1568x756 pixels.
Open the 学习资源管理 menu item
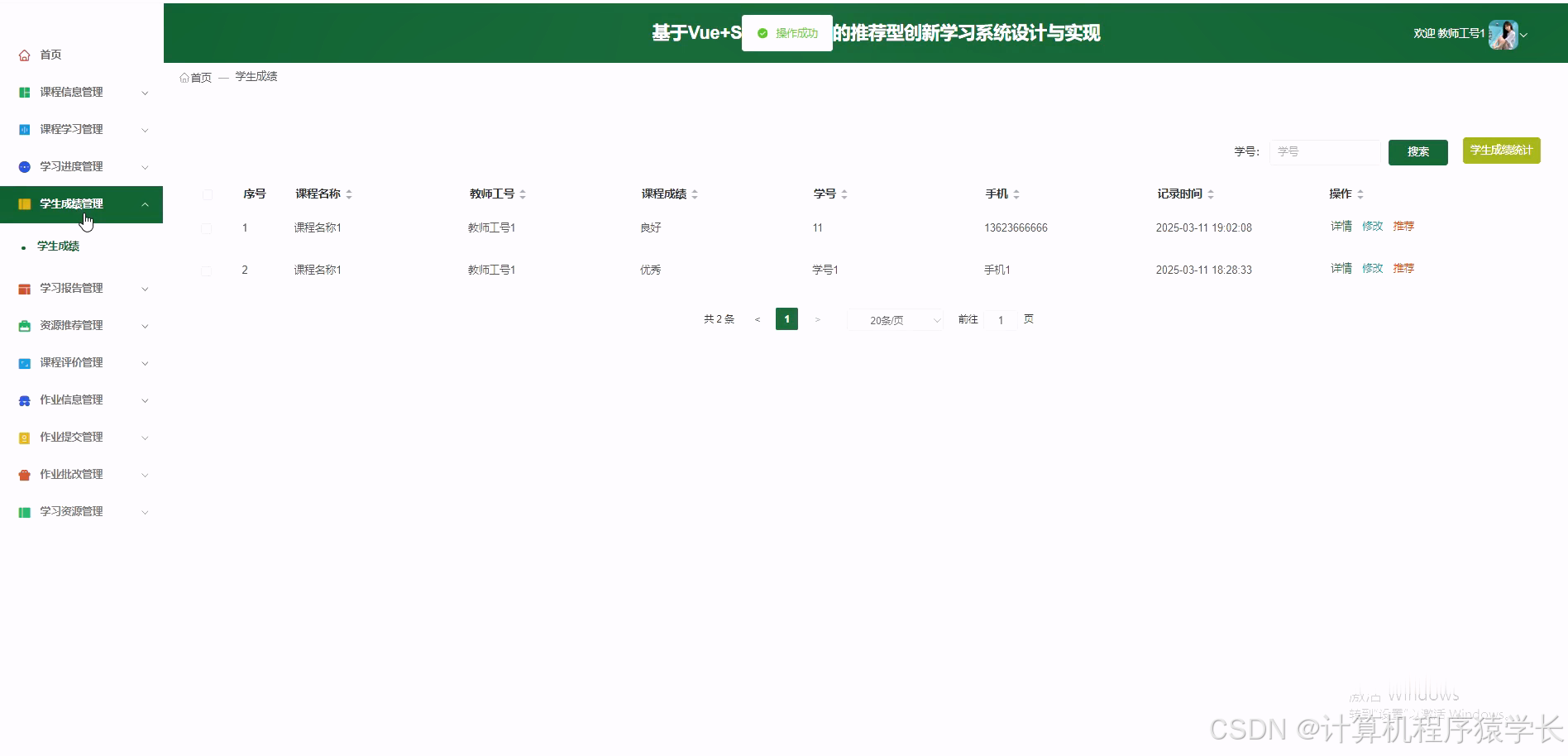tap(70, 510)
